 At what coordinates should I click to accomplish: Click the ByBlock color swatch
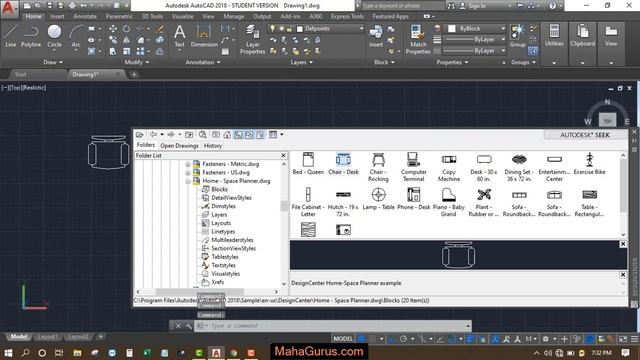[451, 29]
